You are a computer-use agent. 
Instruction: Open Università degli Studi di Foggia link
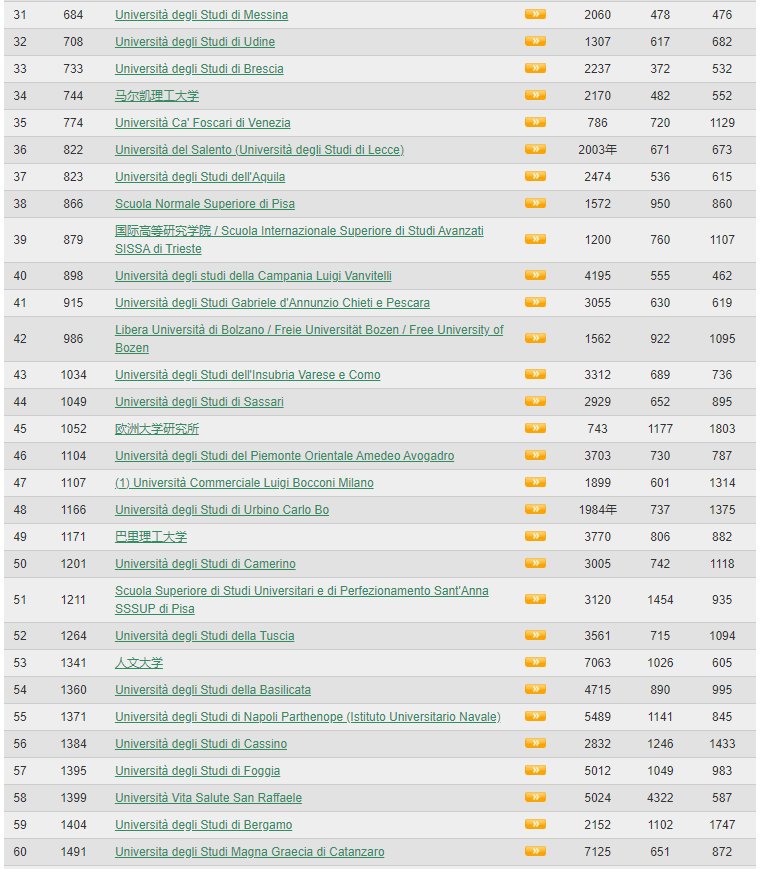pyautogui.click(x=197, y=771)
